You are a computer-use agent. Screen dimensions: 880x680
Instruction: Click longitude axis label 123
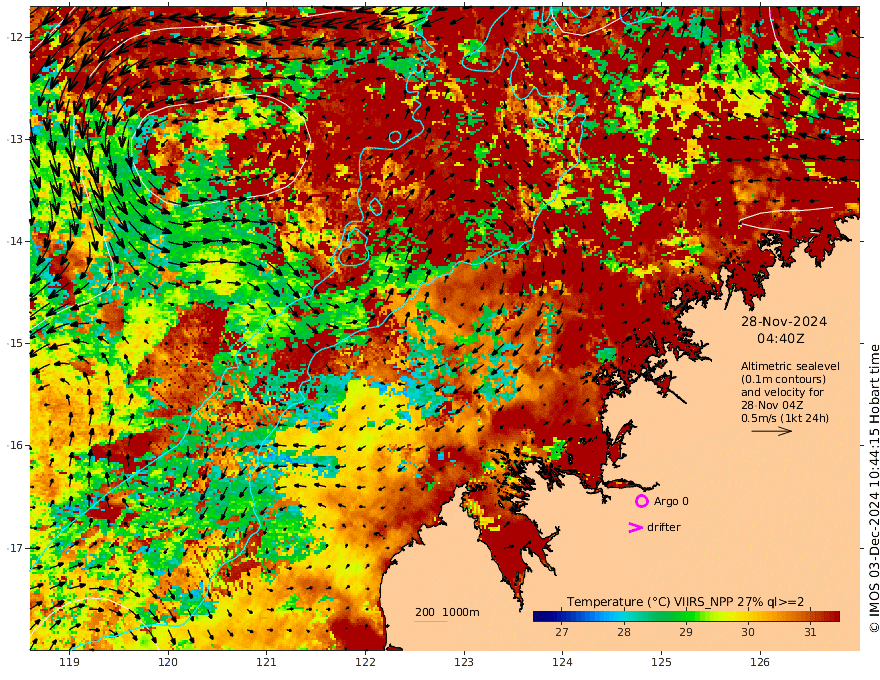click(464, 662)
